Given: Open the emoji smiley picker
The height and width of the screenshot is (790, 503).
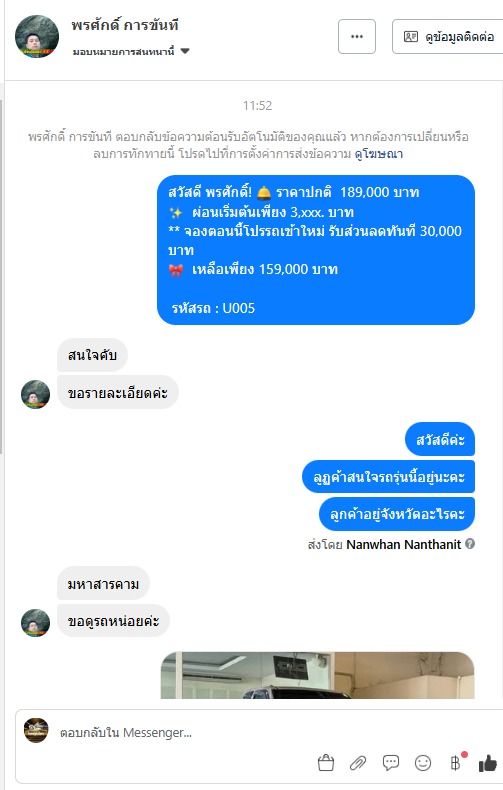Looking at the screenshot, I should (x=423, y=763).
